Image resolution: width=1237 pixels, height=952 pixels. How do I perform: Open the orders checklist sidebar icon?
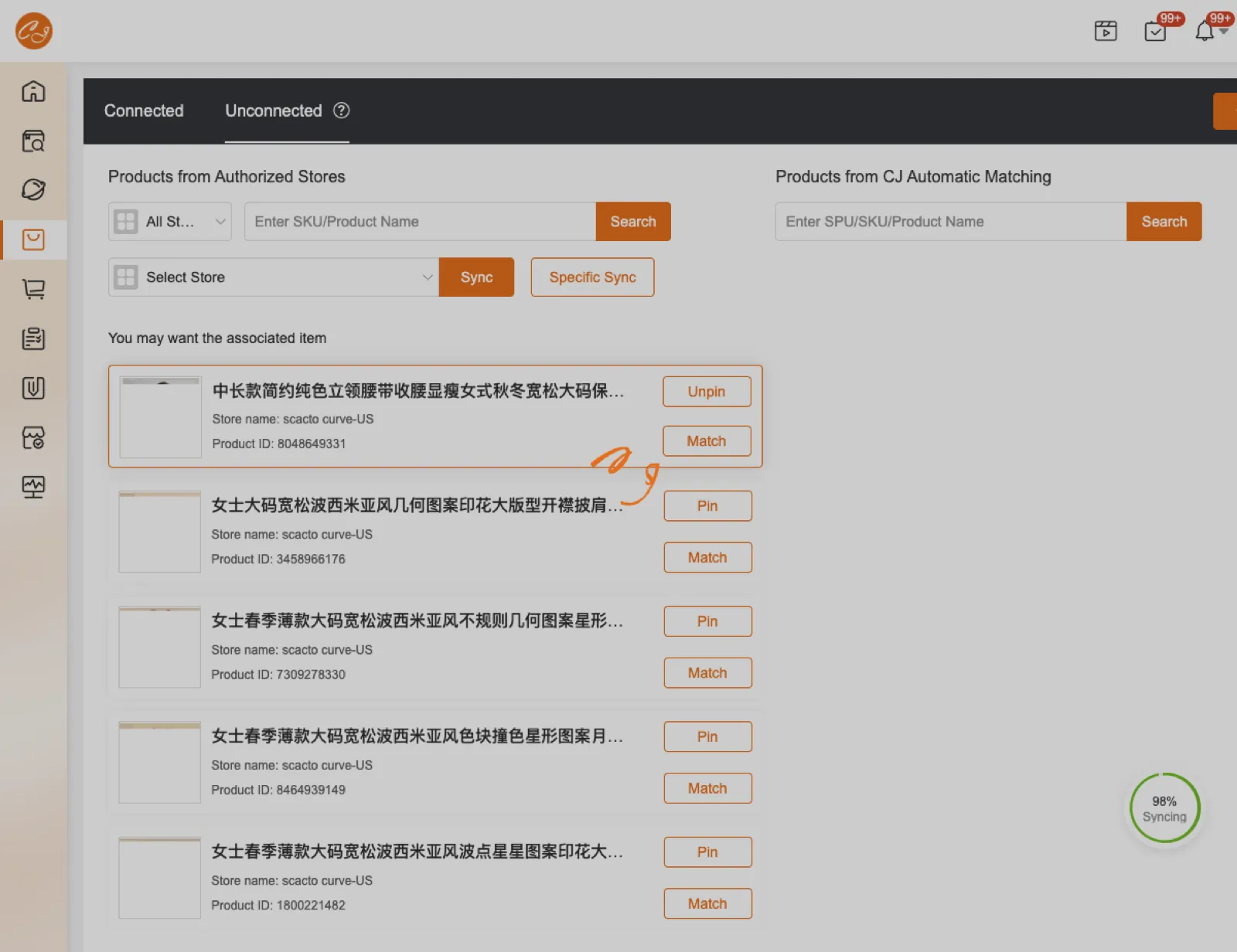pos(33,338)
